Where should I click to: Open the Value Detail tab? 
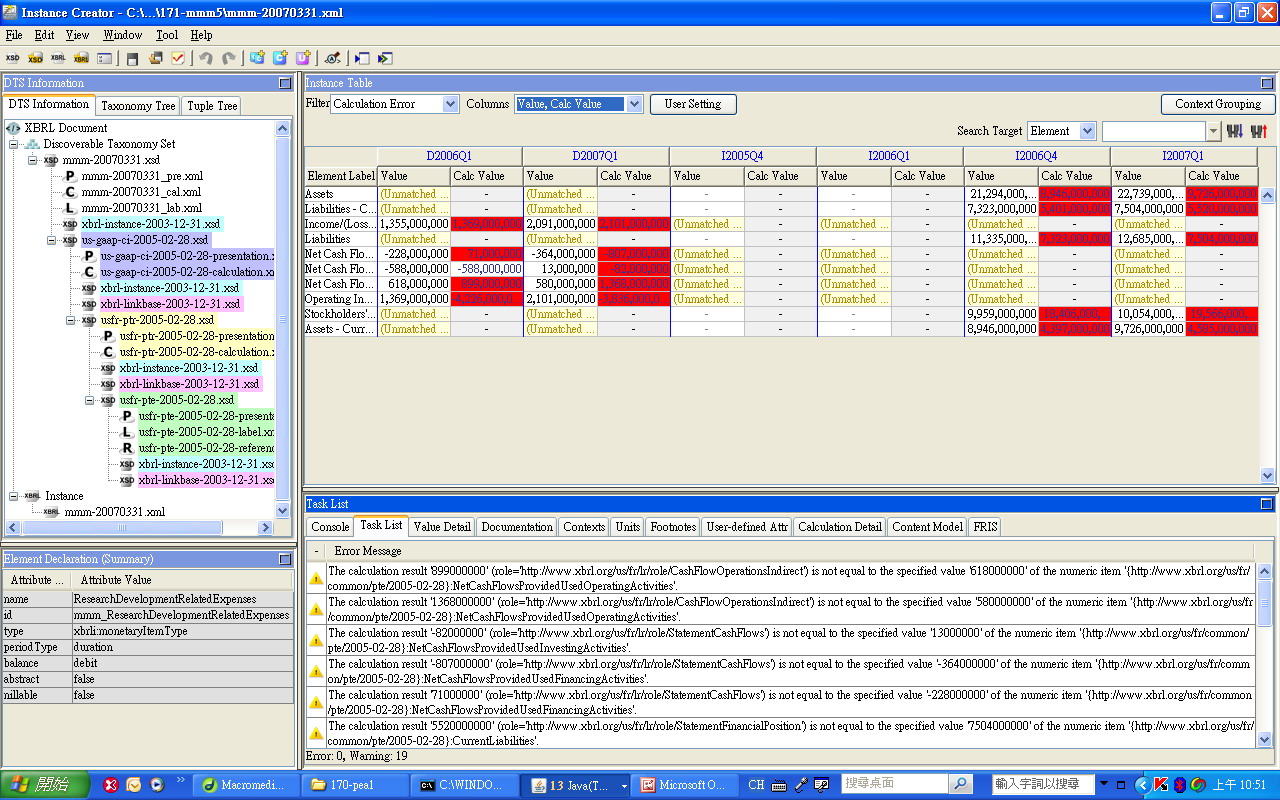pos(441,526)
